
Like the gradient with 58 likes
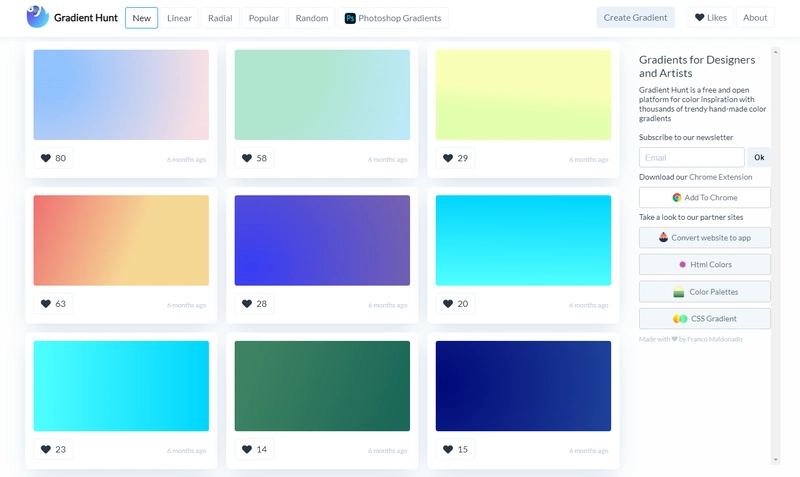254,158
